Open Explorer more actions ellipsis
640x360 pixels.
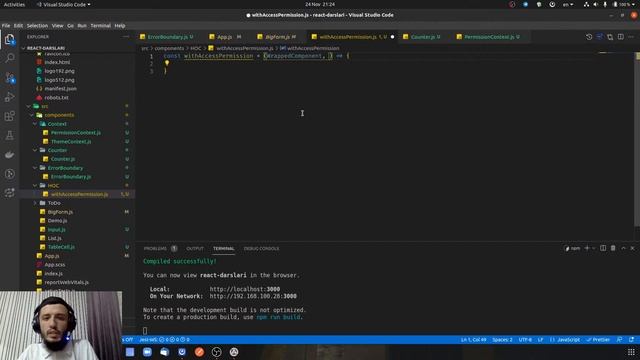(x=126, y=37)
